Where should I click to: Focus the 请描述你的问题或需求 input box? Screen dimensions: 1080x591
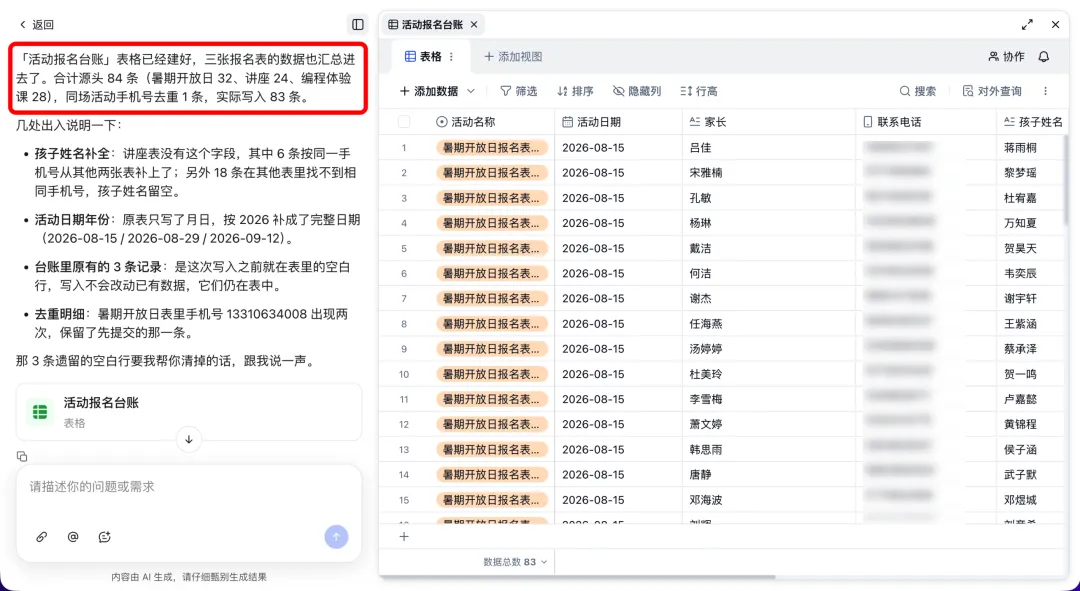189,487
